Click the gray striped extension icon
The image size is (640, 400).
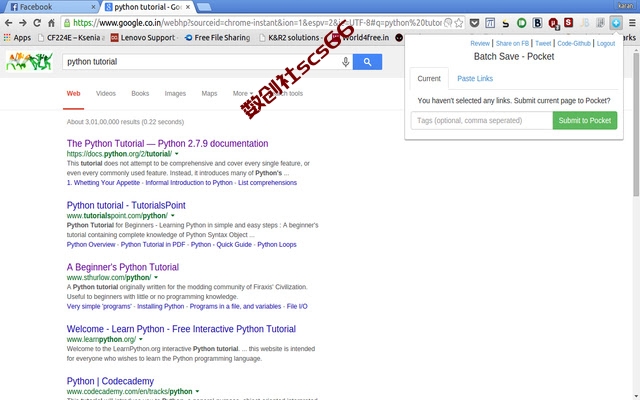pyautogui.click(x=600, y=23)
